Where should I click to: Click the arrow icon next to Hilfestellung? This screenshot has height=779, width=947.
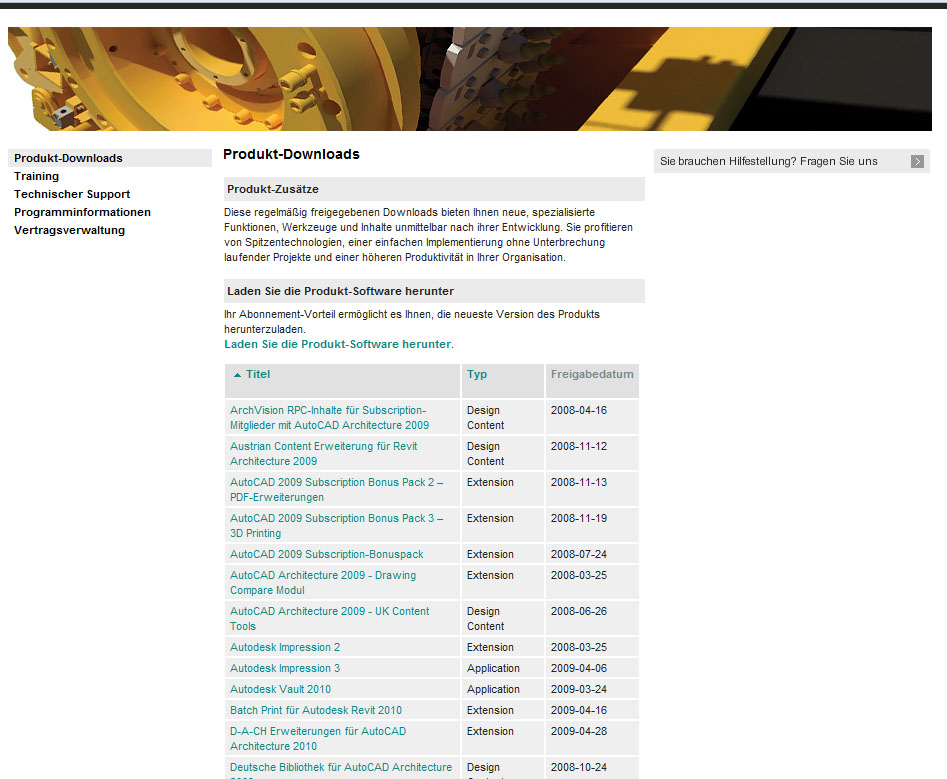(x=917, y=161)
